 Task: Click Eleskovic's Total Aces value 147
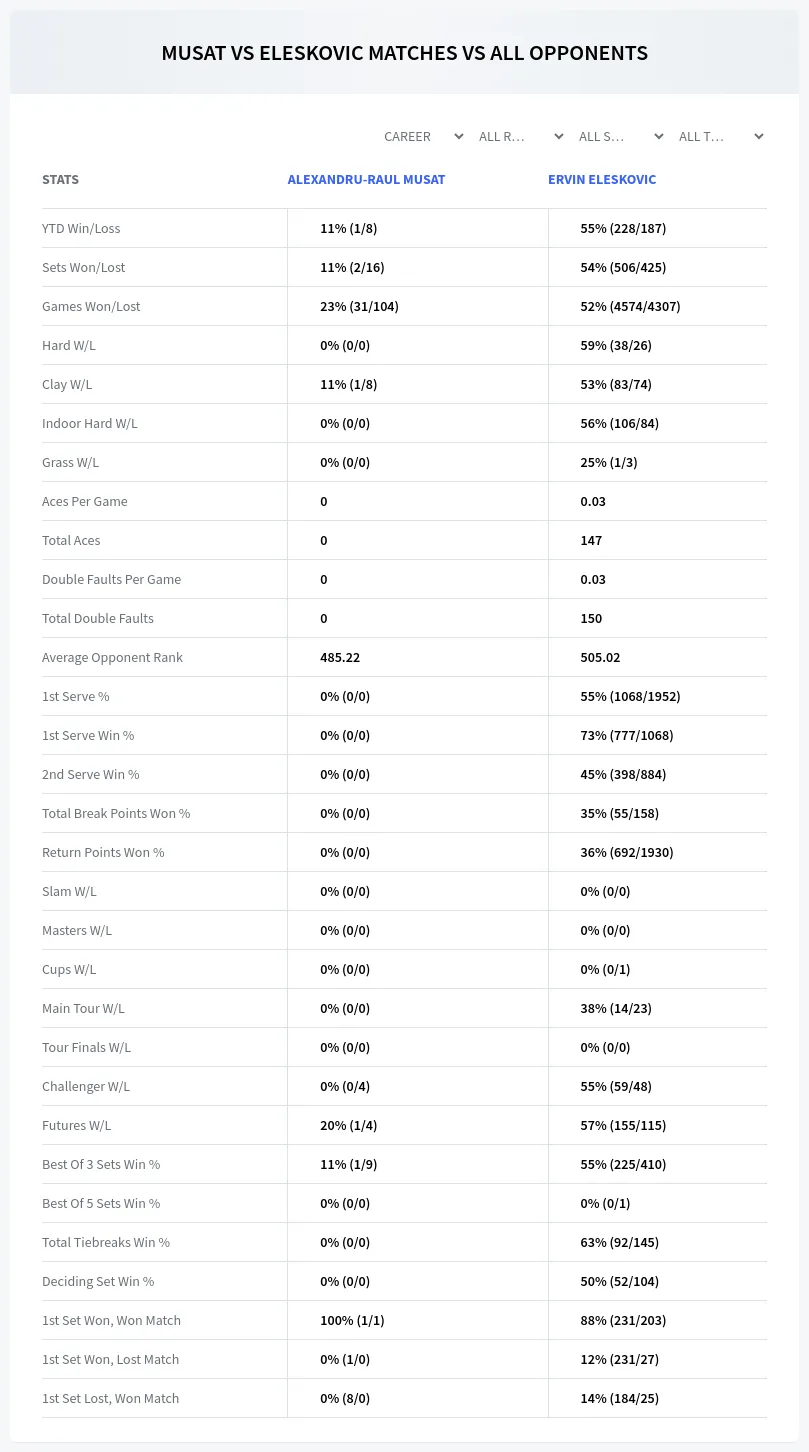(x=591, y=540)
